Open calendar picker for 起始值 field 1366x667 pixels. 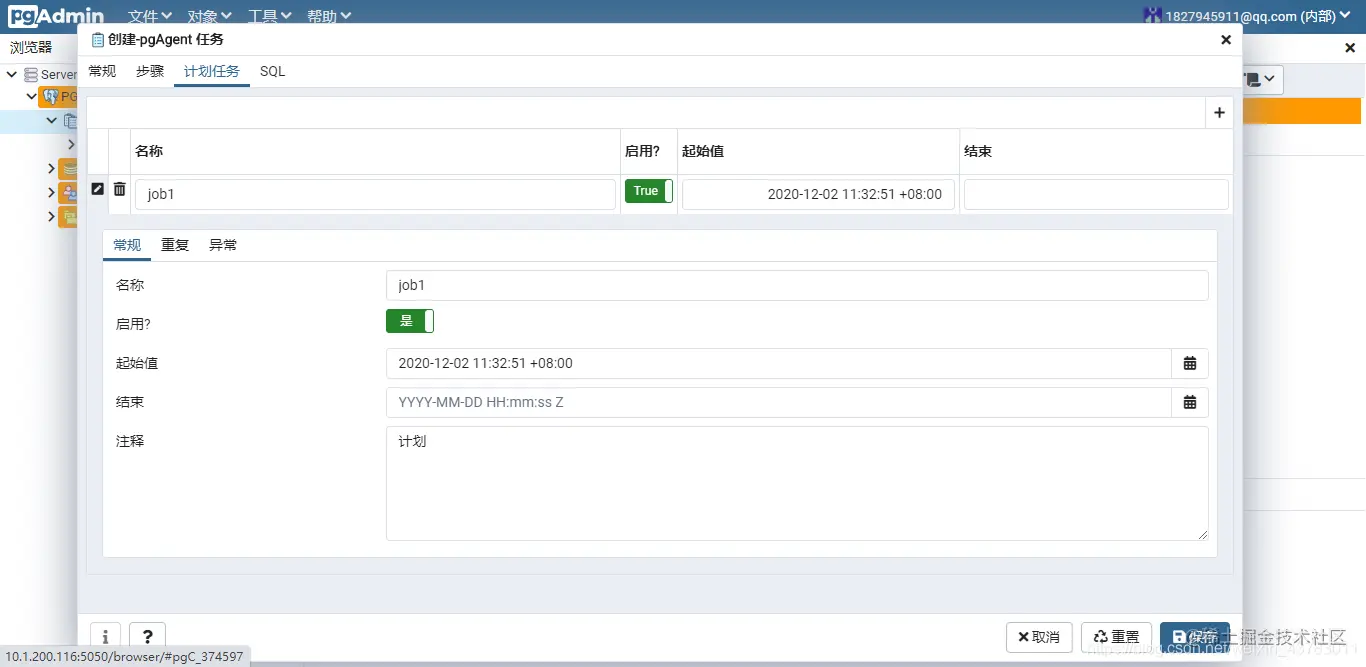[x=1190, y=363]
